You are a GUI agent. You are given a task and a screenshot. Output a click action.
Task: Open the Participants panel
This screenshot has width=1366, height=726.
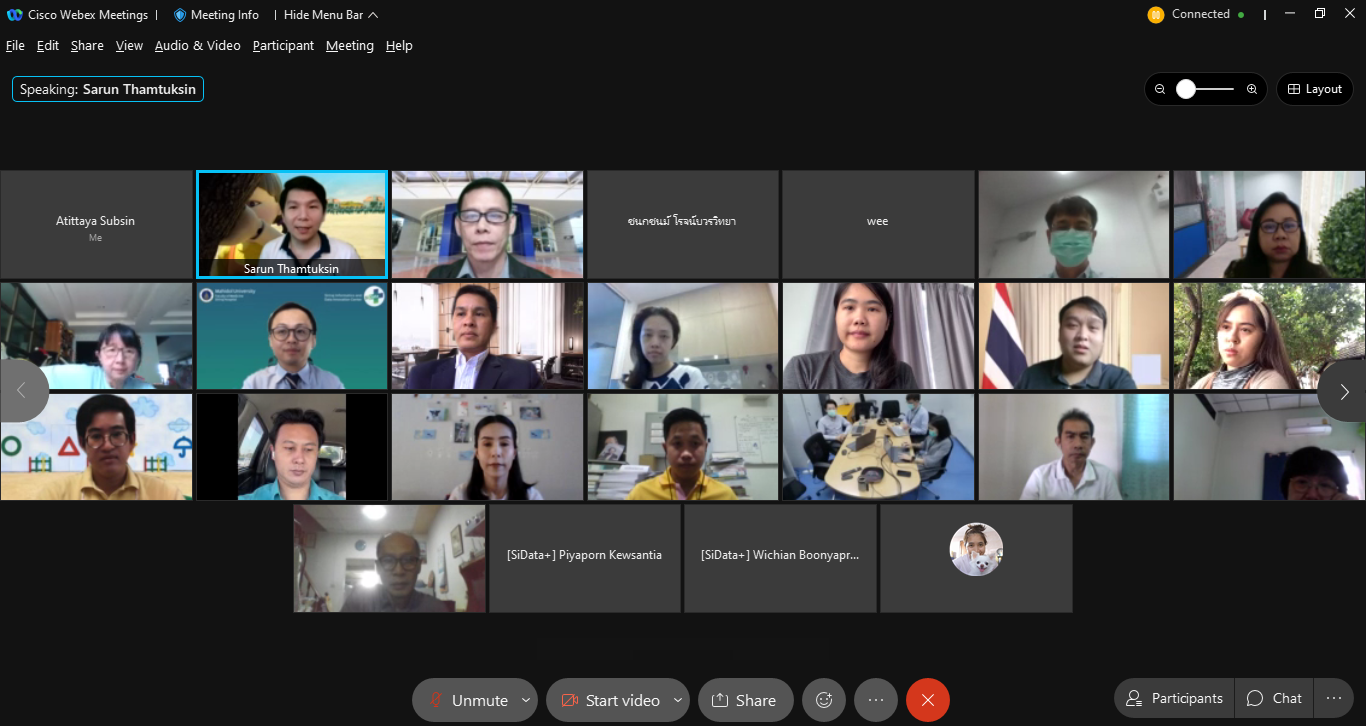coord(1174,698)
